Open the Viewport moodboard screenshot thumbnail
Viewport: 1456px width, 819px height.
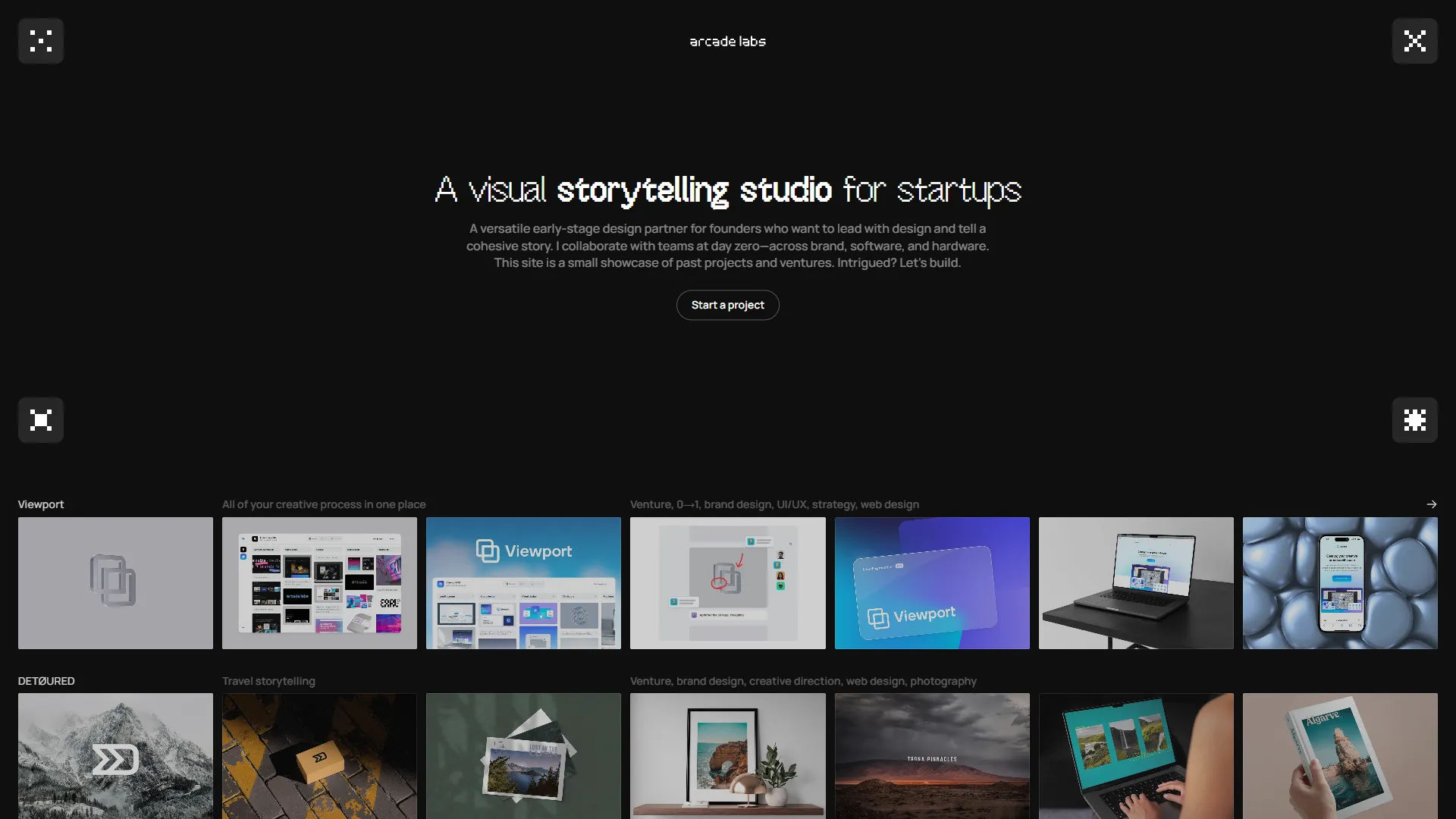coord(319,583)
